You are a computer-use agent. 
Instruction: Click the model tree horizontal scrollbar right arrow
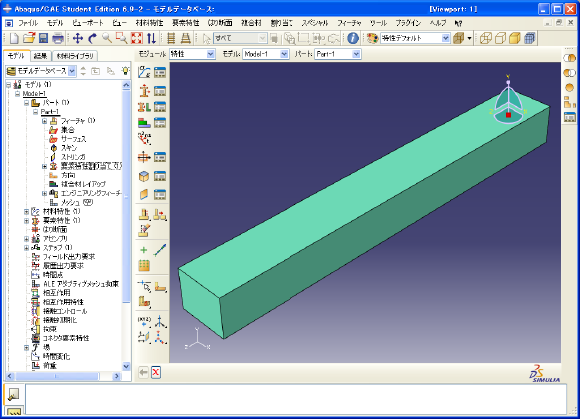[117, 376]
